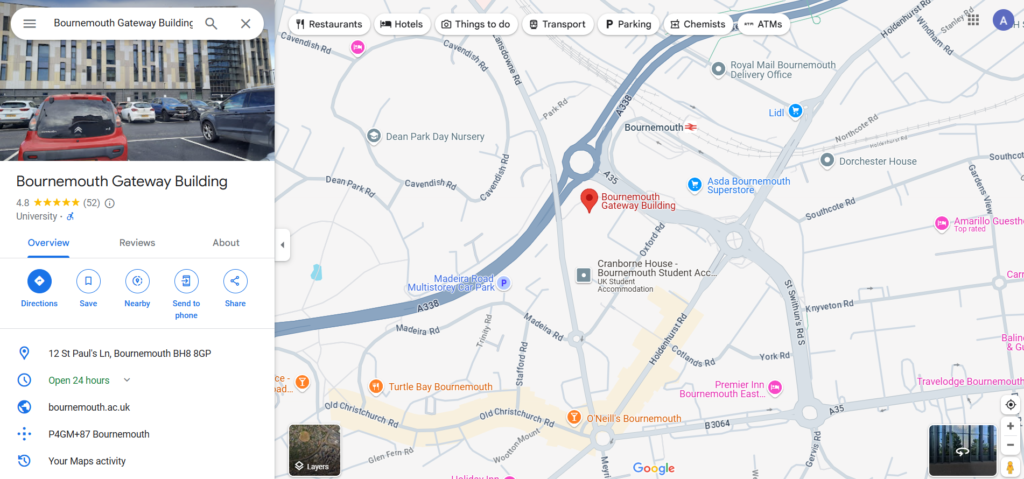Image resolution: width=1024 pixels, height=479 pixels.
Task: Click the Send to phone icon
Action: [186, 281]
